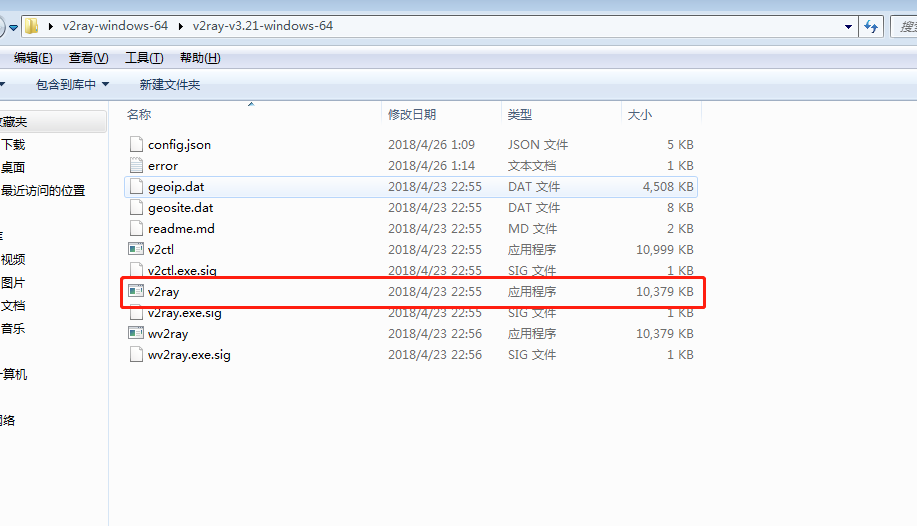The height and width of the screenshot is (526, 917).
Task: Select the v2ctl file name
Action: coord(160,249)
